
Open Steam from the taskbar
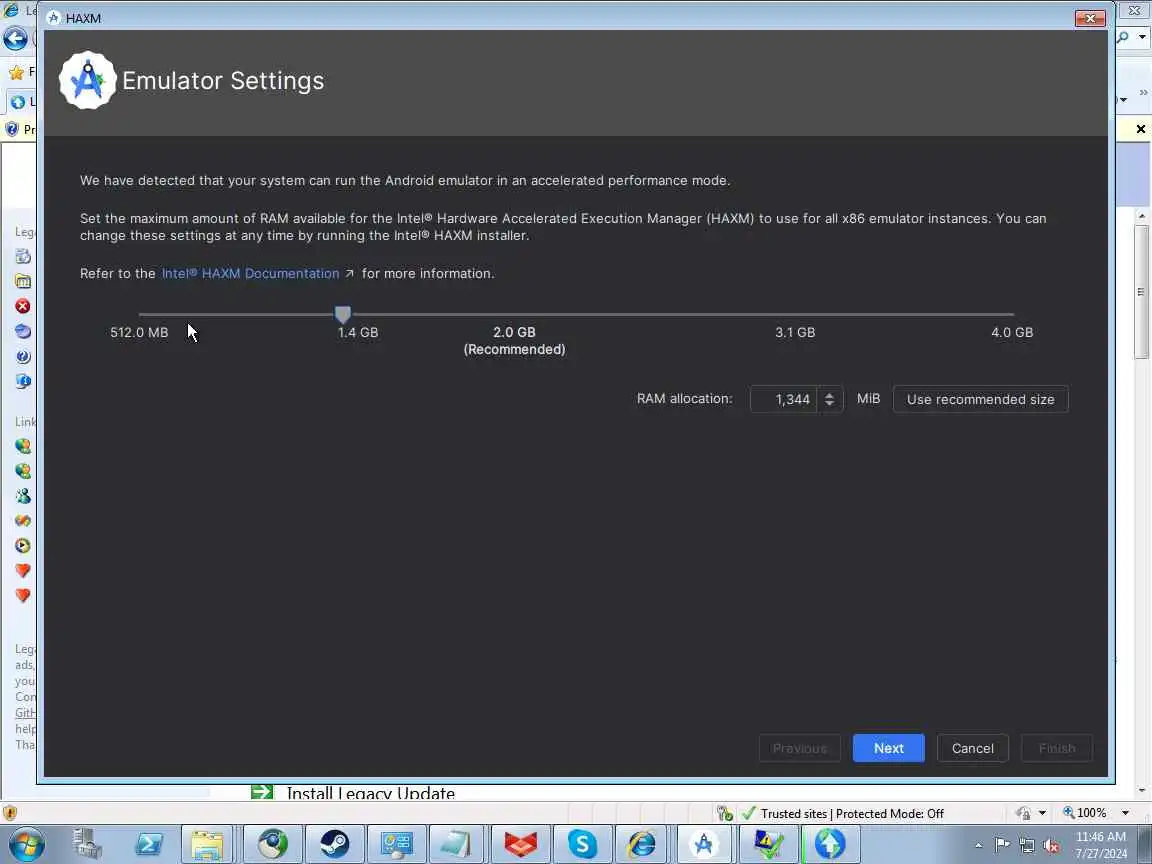[x=334, y=844]
